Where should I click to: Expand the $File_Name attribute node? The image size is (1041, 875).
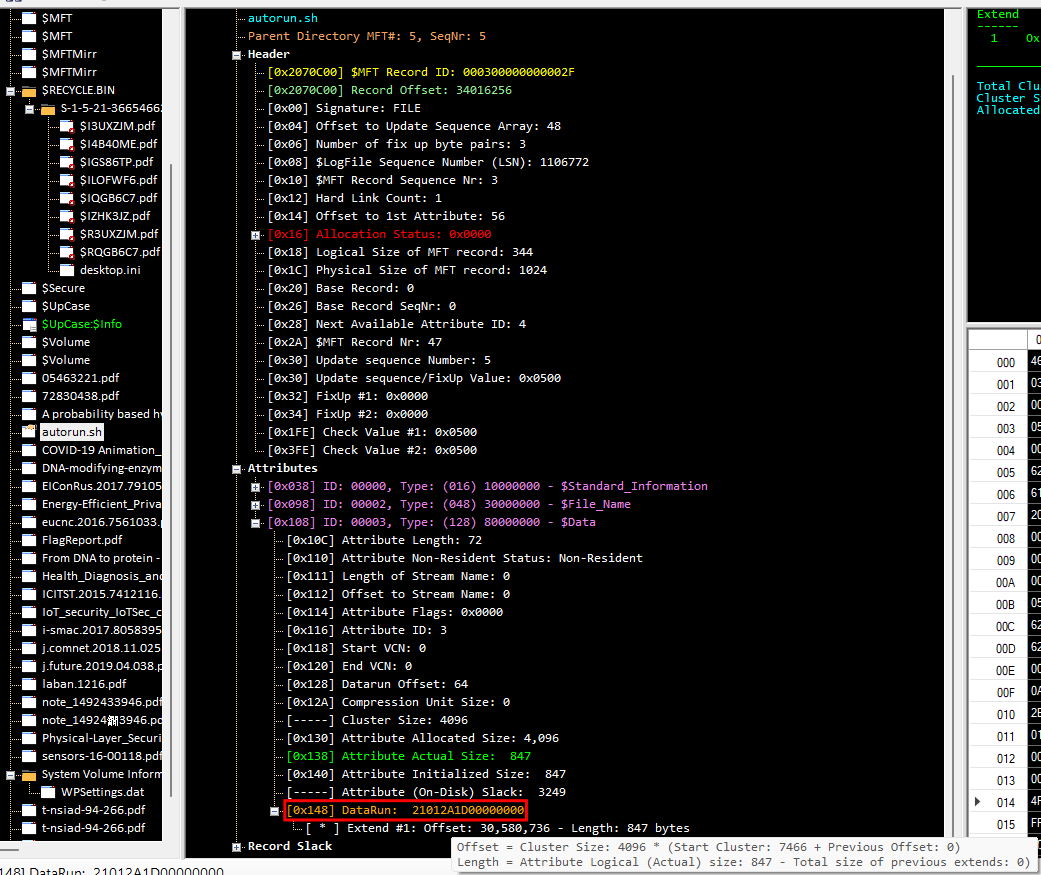tap(256, 504)
